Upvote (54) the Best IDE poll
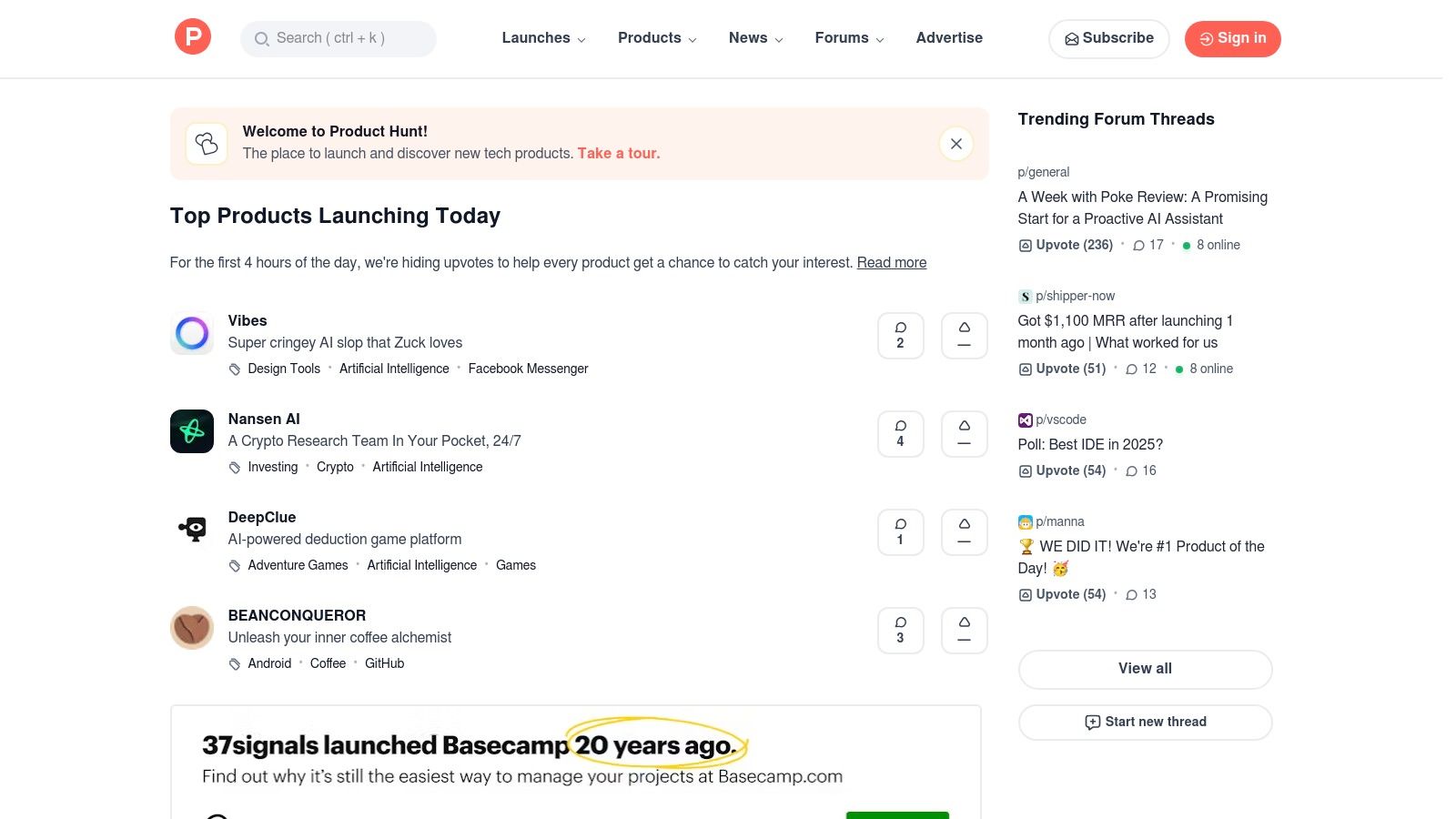The height and width of the screenshot is (819, 1456). pyautogui.click(x=1062, y=470)
